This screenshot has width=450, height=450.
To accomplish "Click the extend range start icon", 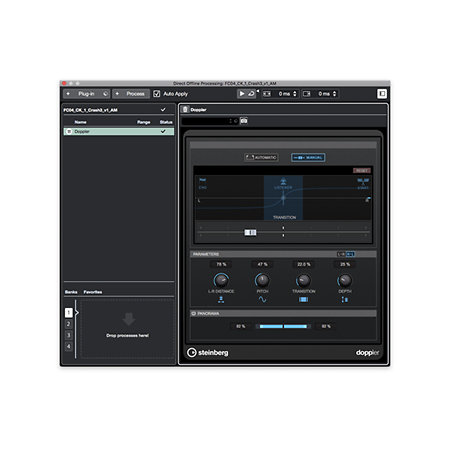I will [x=267, y=94].
